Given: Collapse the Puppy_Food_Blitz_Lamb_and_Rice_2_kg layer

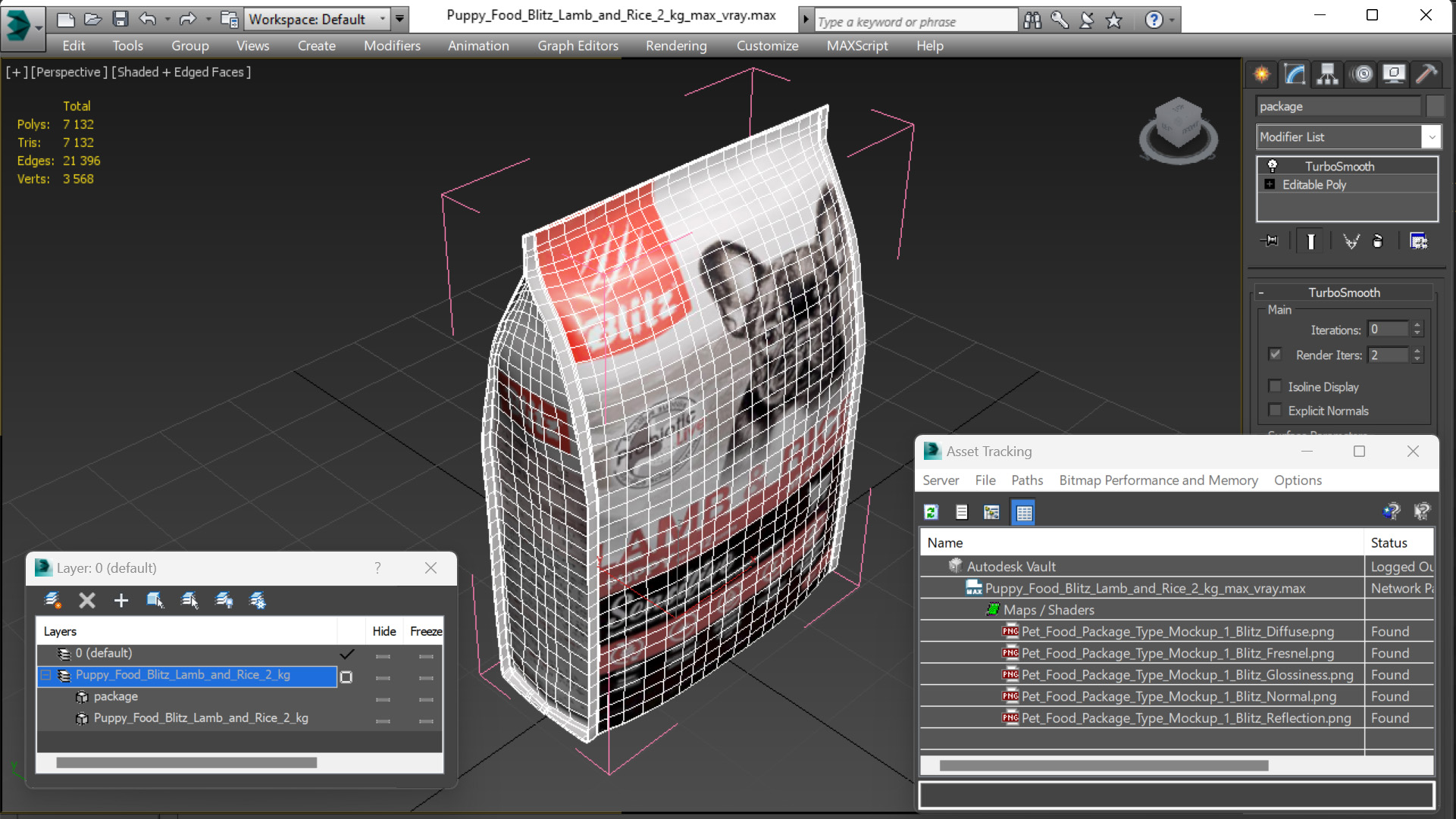Looking at the screenshot, I should click(x=46, y=675).
